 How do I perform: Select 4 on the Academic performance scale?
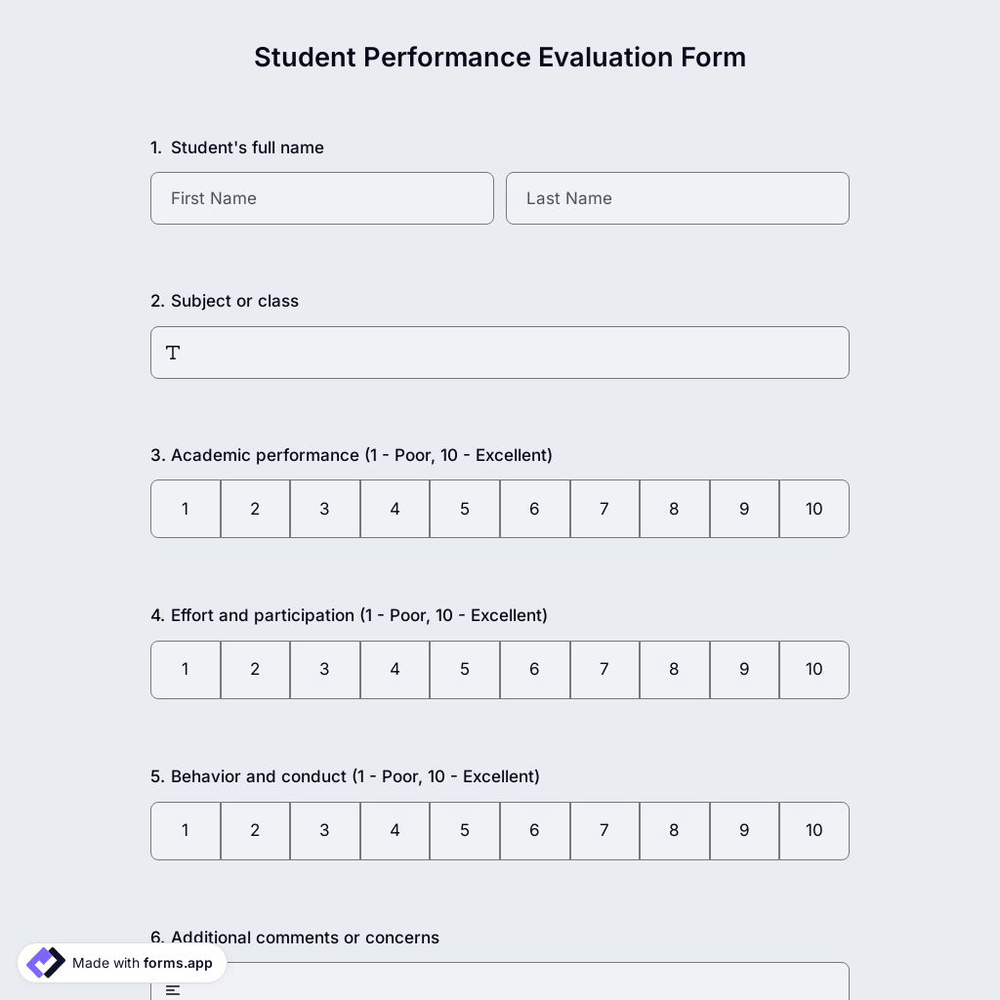394,508
